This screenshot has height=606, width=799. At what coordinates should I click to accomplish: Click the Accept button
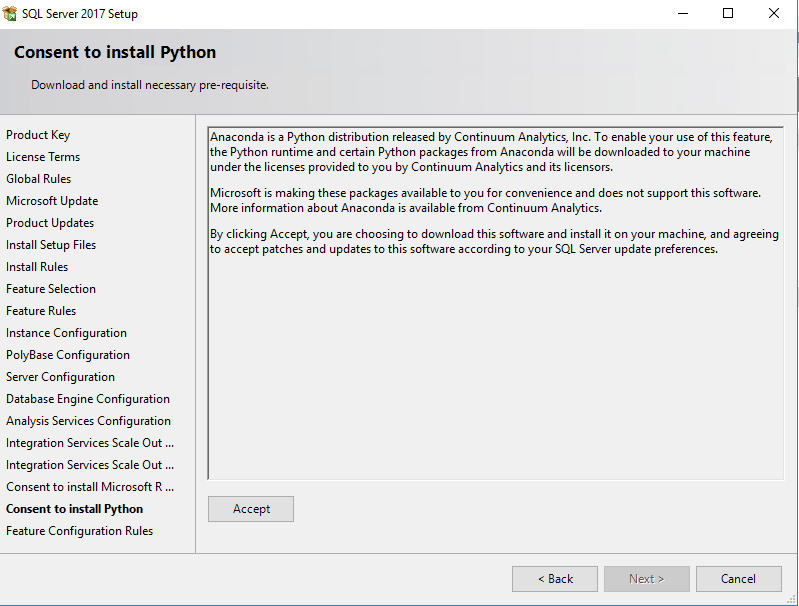coord(251,509)
